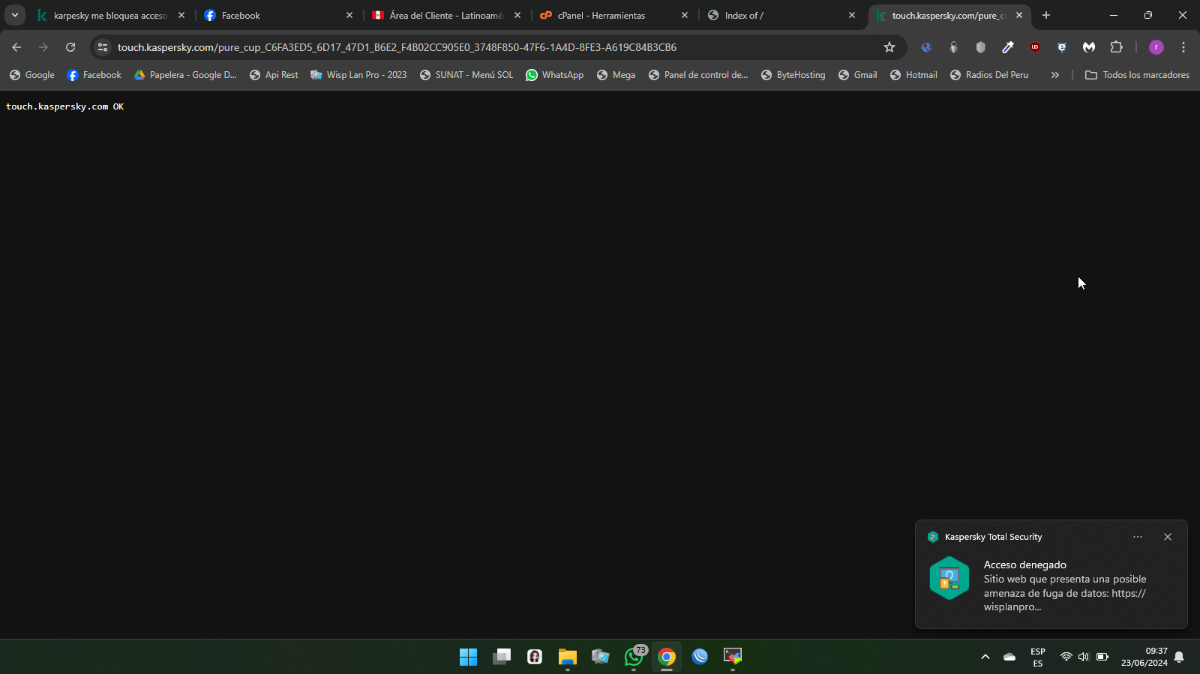Show more bookmarks with double chevron
The height and width of the screenshot is (674, 1200).
[x=1054, y=75]
